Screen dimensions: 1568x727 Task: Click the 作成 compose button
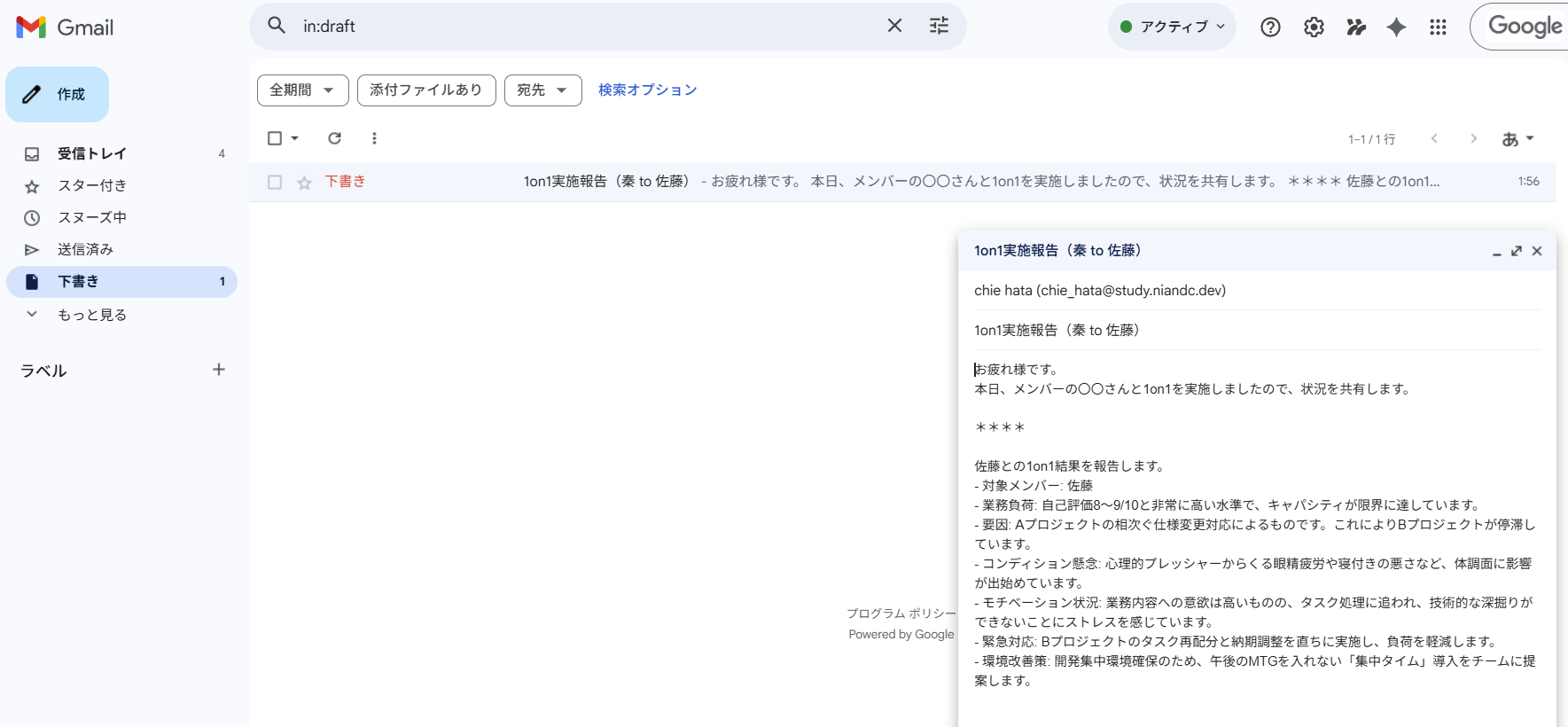58,94
